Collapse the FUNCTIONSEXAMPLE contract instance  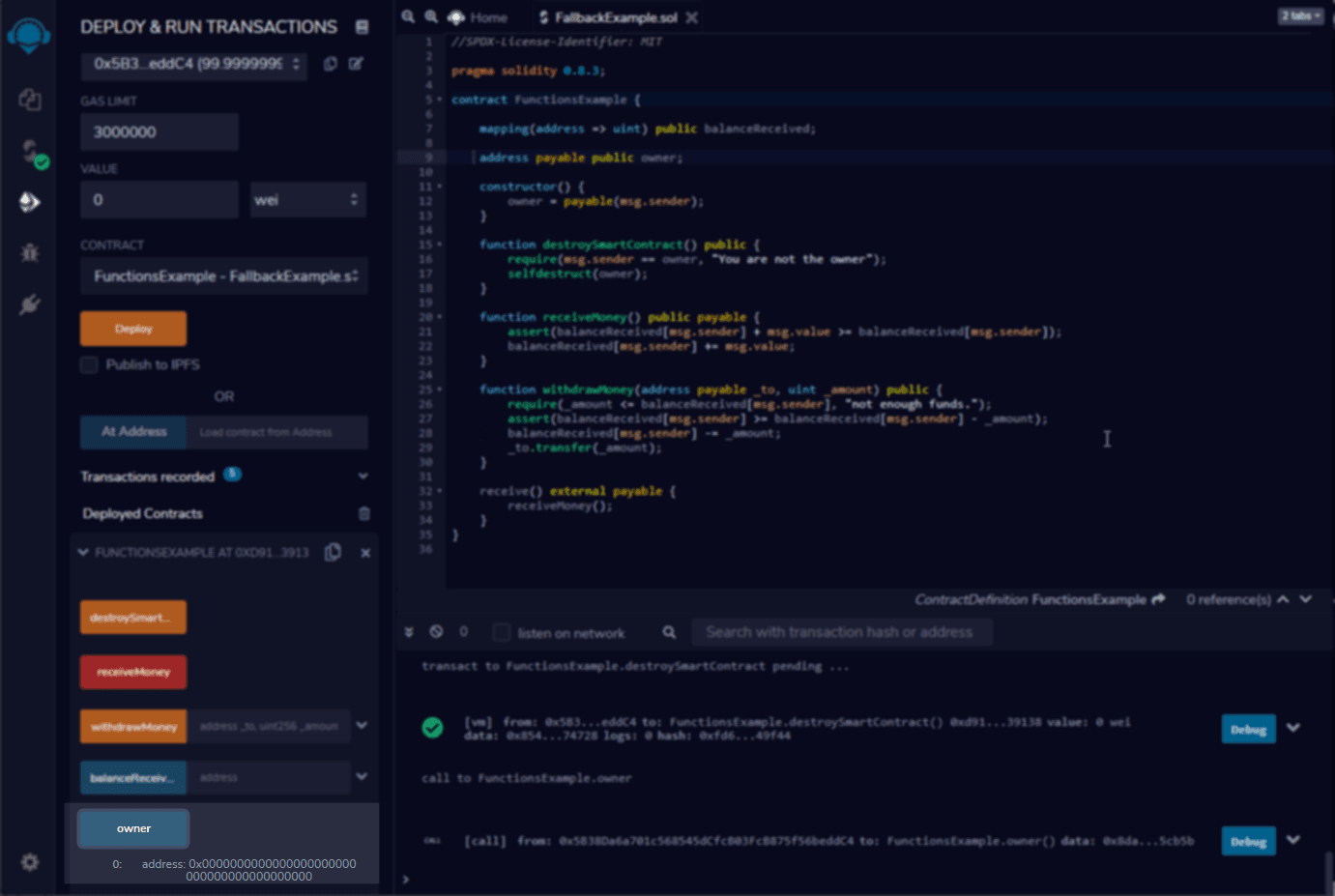(x=83, y=552)
